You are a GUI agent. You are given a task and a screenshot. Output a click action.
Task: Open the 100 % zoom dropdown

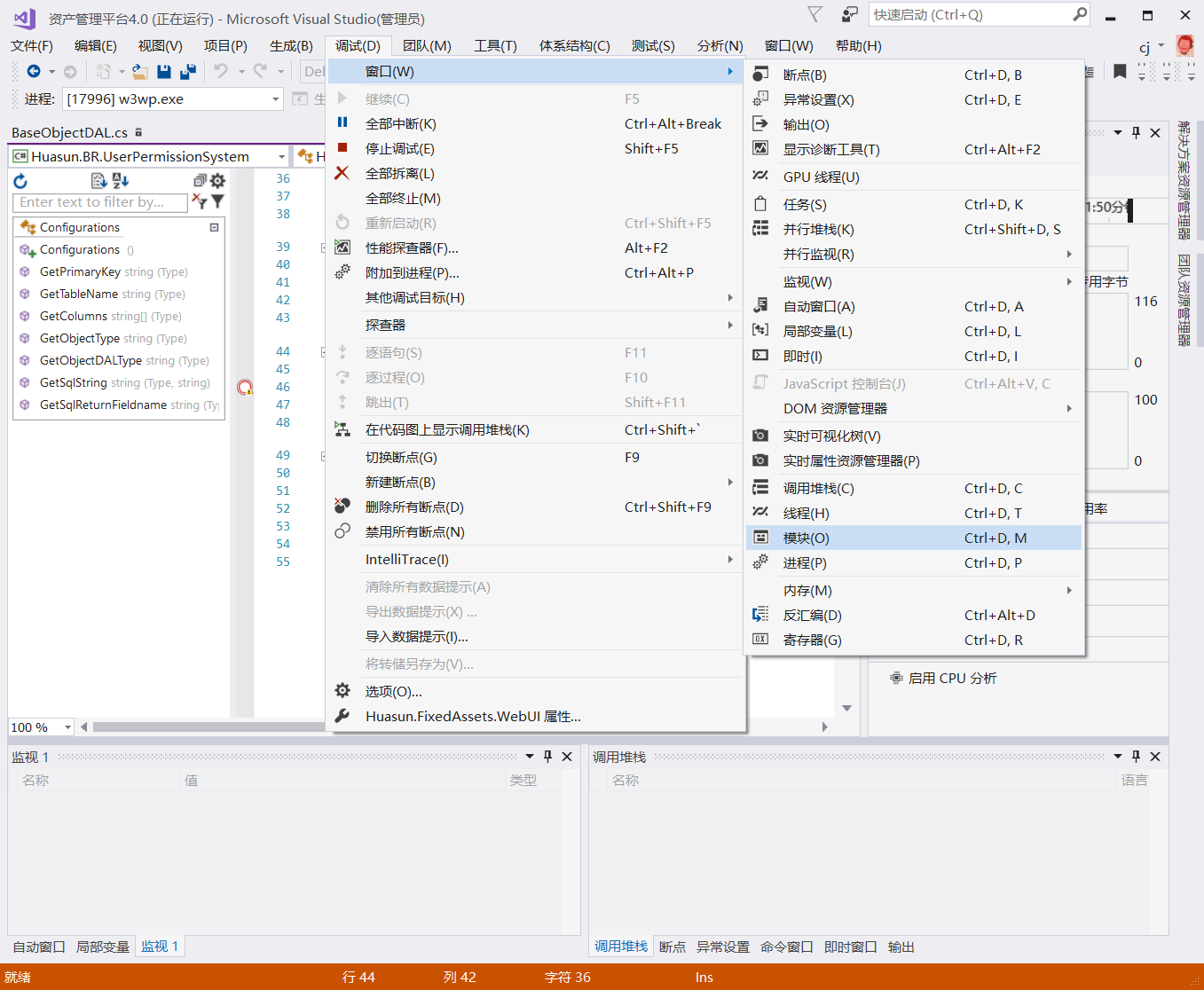pyautogui.click(x=67, y=727)
